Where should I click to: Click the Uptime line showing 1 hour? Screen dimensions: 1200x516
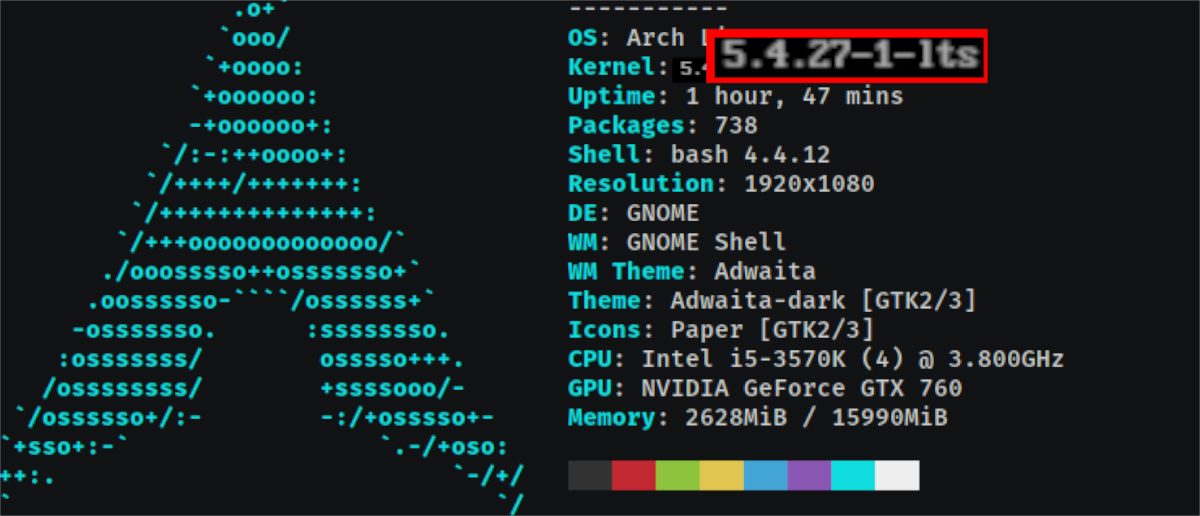click(736, 97)
